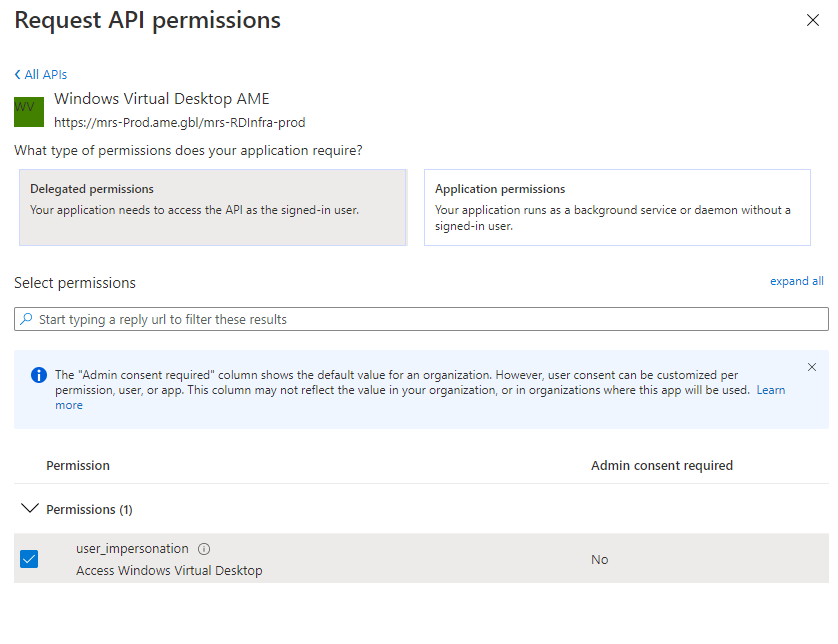
Task: Collapse the Permissions (1) group chevron
Action: (29, 509)
